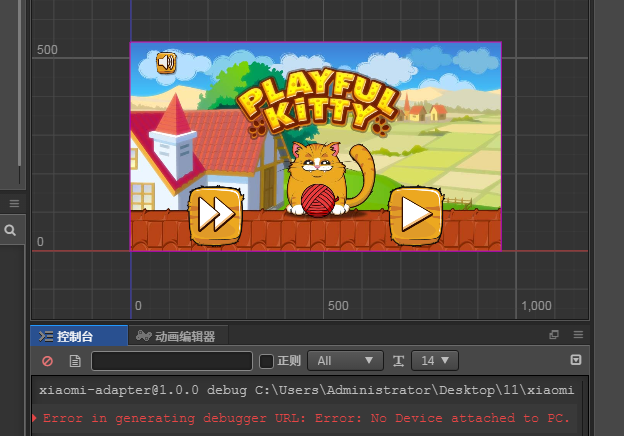
Task: Click the left panel vertical scrollbar
Action: (x=19, y=84)
